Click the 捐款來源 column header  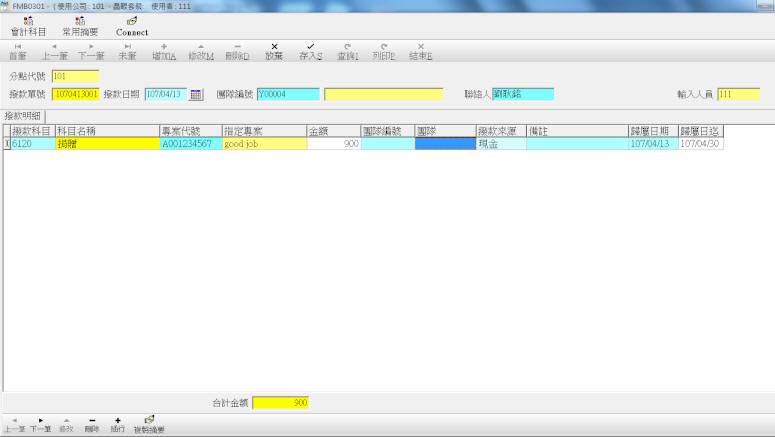(x=500, y=131)
